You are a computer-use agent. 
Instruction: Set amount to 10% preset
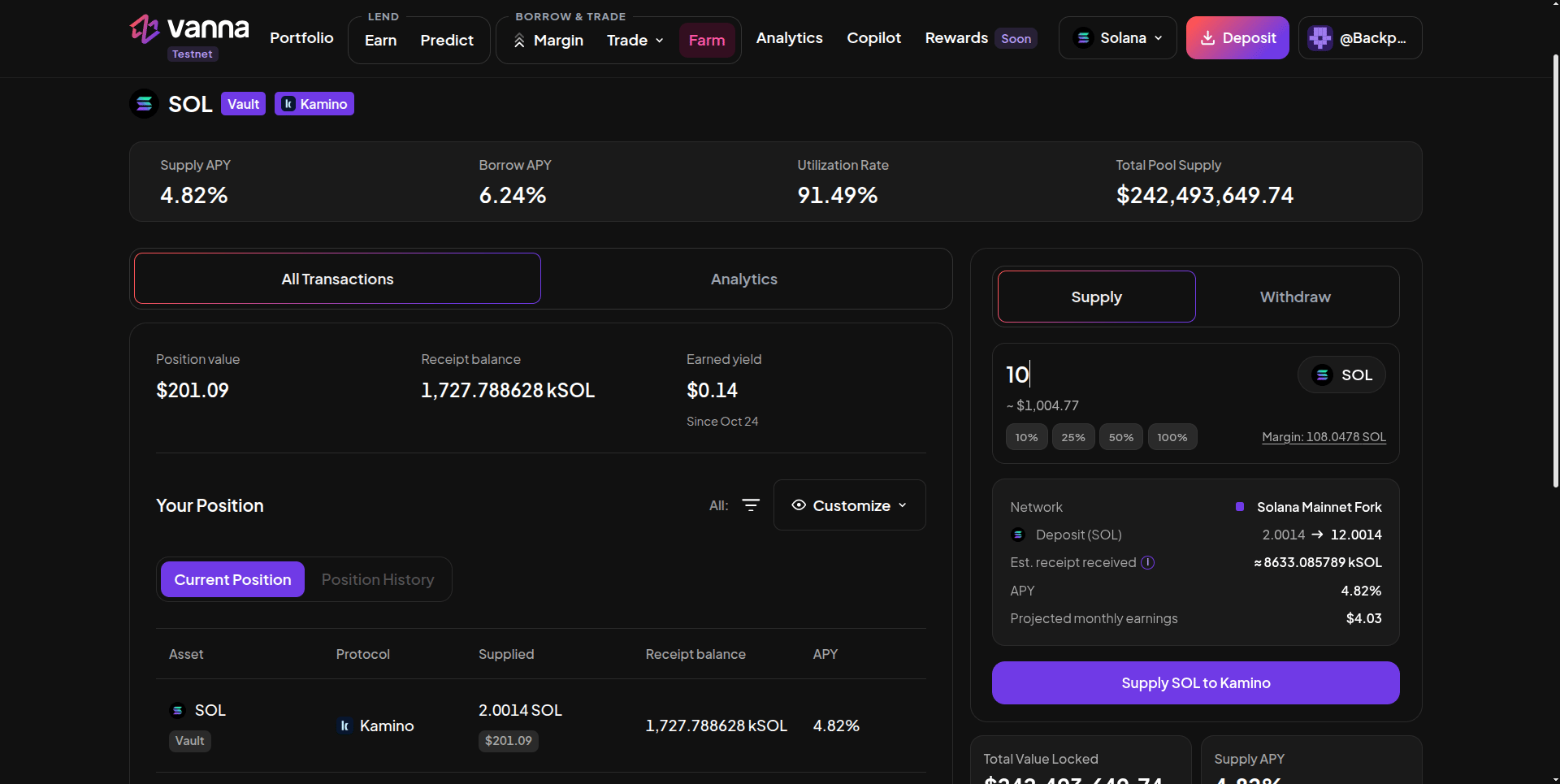[1026, 437]
